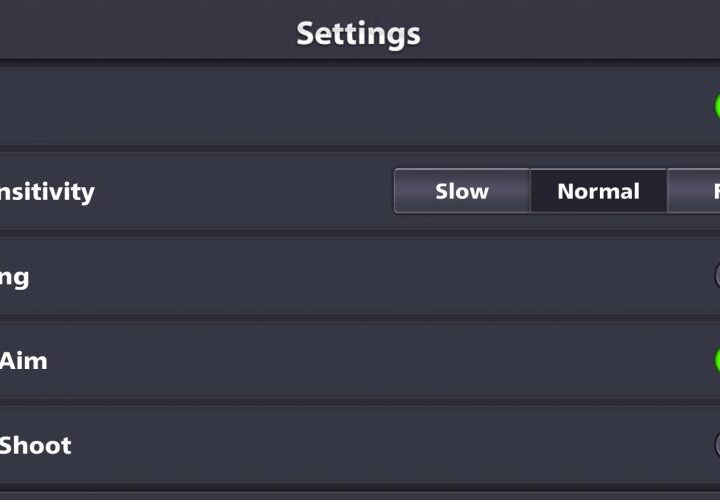
Task: Click the Sensitivity label text
Action: click(x=46, y=191)
